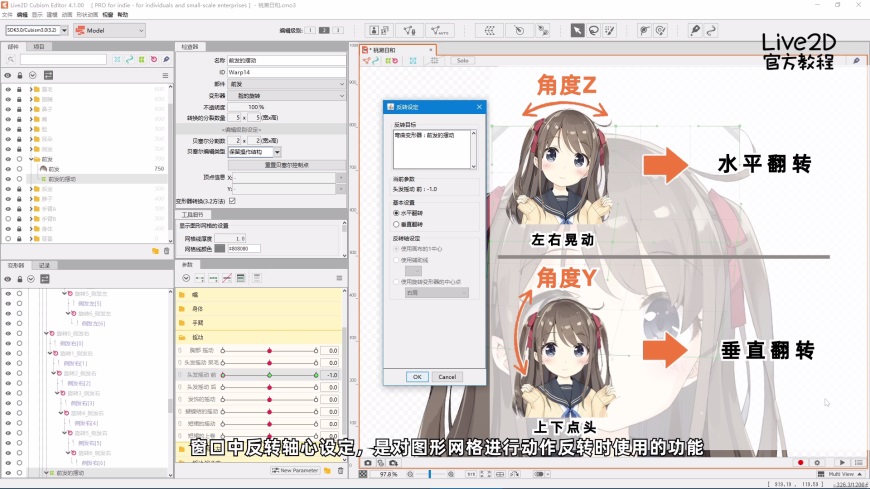Switch to the 记录 tab in deformer panel
870x489 pixels.
44,265
